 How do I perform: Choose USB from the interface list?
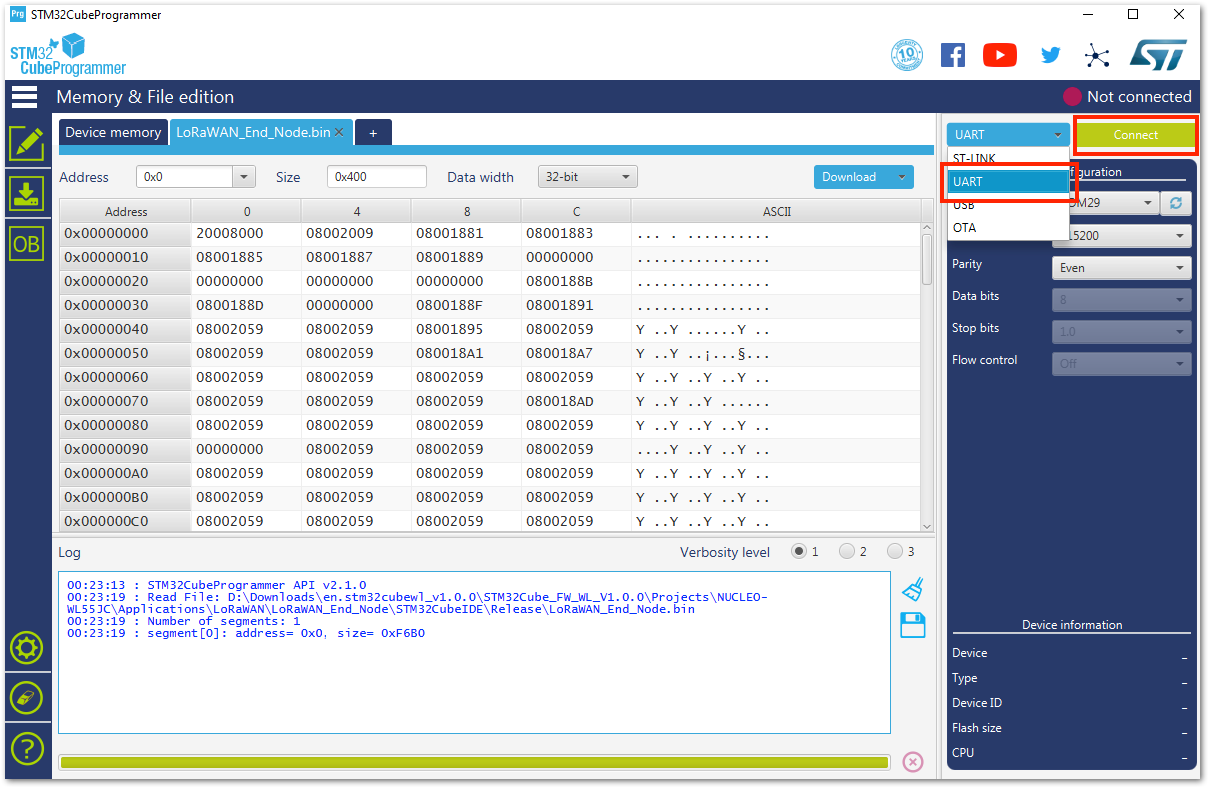click(x=1008, y=205)
